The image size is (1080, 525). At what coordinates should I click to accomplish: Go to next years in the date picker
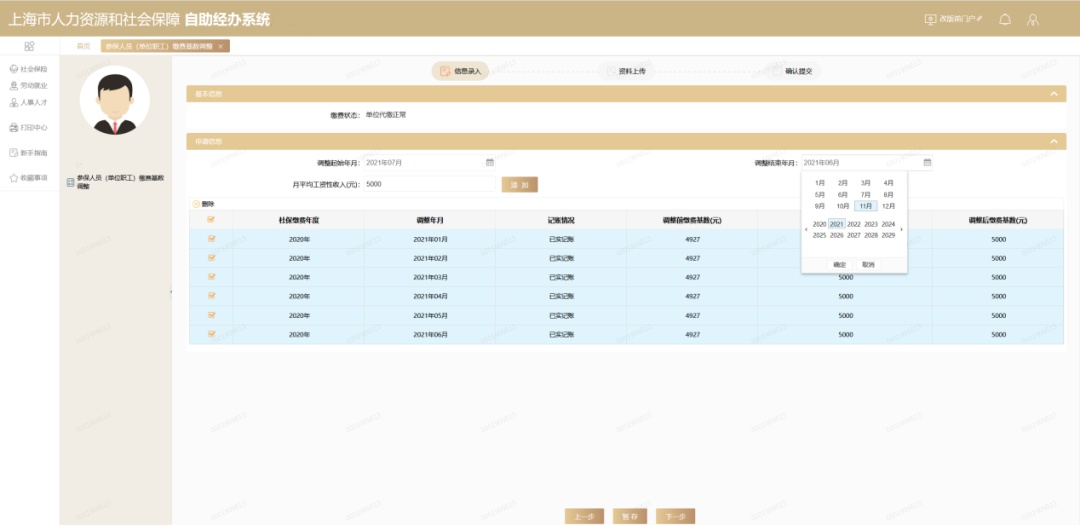coord(902,230)
